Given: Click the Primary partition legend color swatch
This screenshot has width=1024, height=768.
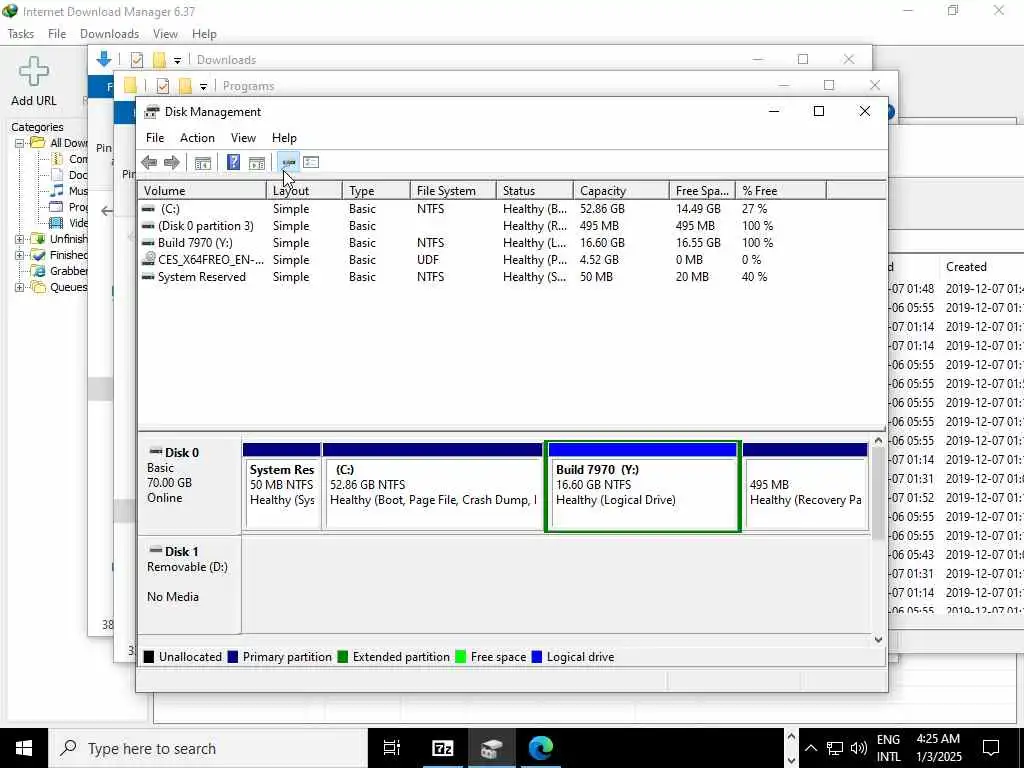Looking at the screenshot, I should [x=232, y=657].
